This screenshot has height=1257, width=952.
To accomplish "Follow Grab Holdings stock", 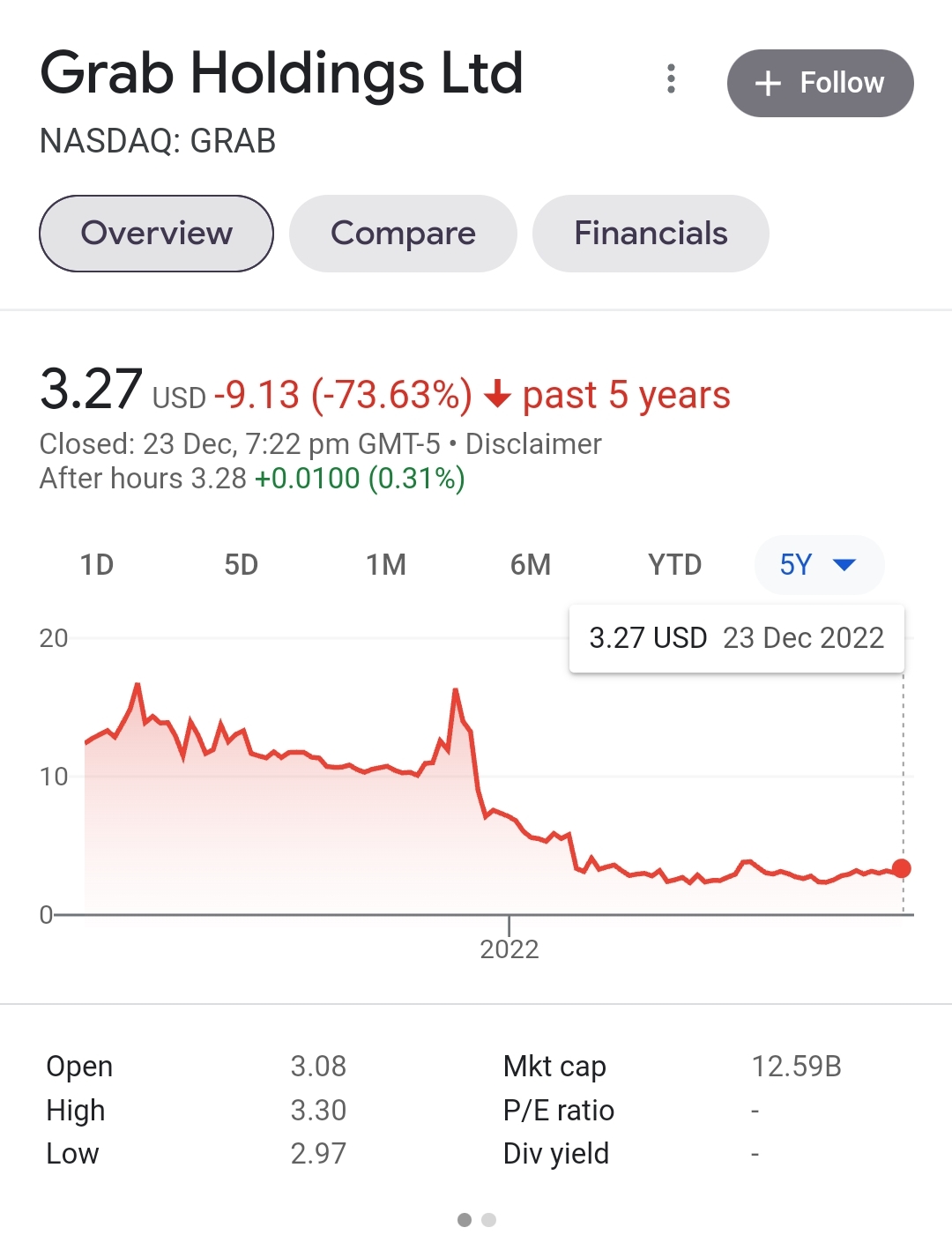I will click(820, 83).
